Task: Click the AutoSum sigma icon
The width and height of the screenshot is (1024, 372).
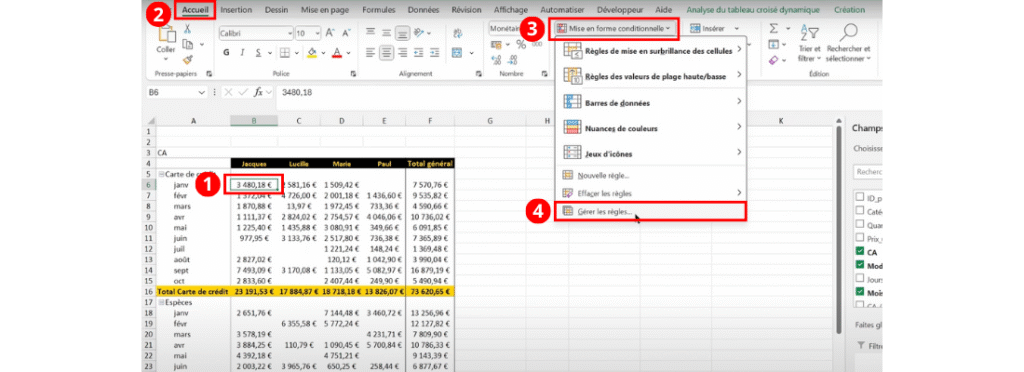Action: 774,29
